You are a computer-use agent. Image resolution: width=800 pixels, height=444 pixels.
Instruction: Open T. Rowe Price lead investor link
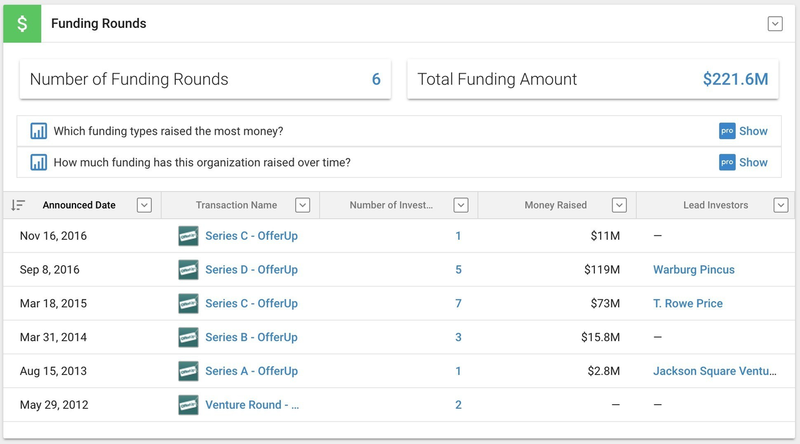(x=687, y=303)
